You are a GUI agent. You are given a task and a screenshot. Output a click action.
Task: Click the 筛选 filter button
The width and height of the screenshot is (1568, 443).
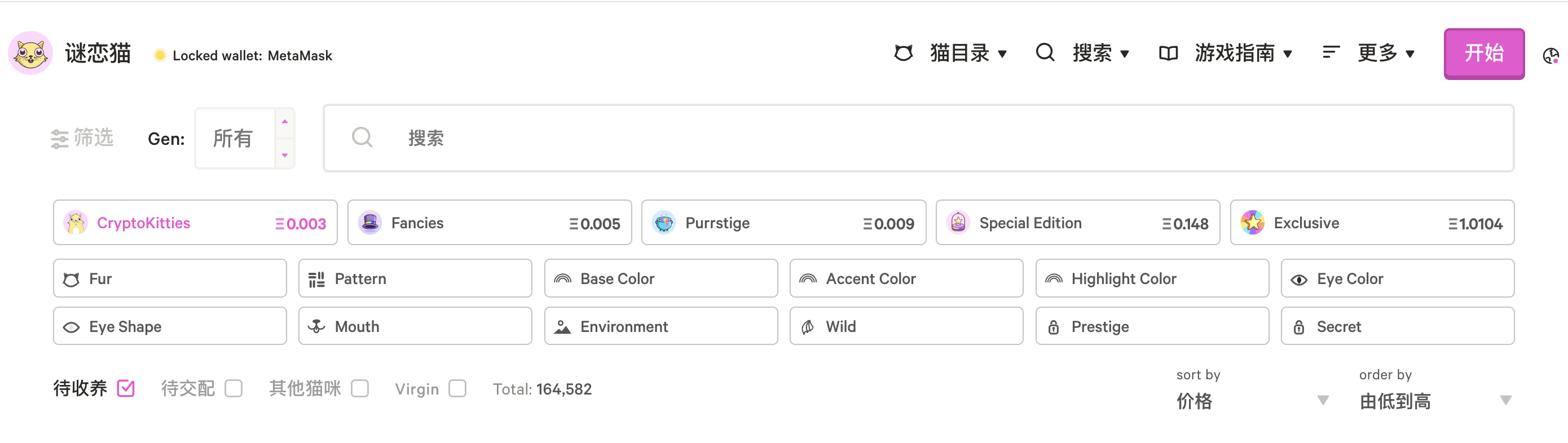pos(82,138)
